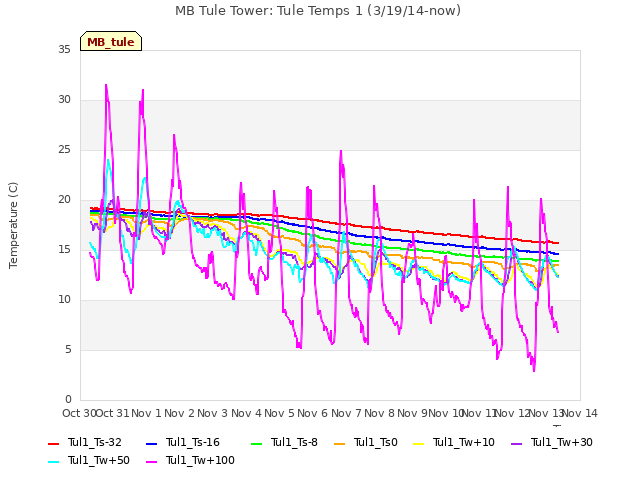Viewport: 640px width, 480px height.
Task: Click the cyan Tul1_Tw+50 legend swatch
Action: tap(53, 461)
